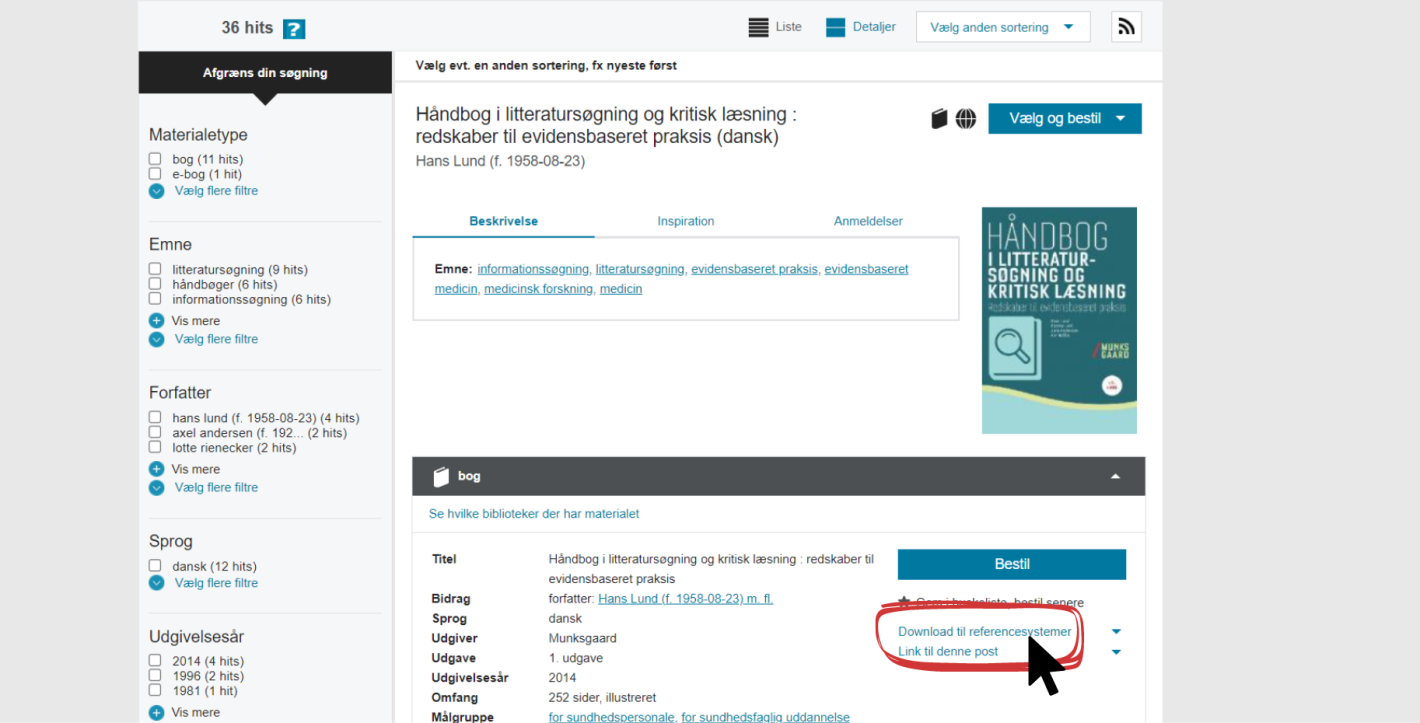Open Download til referencesystemer link
Viewport: 1420px width, 723px height.
(985, 632)
